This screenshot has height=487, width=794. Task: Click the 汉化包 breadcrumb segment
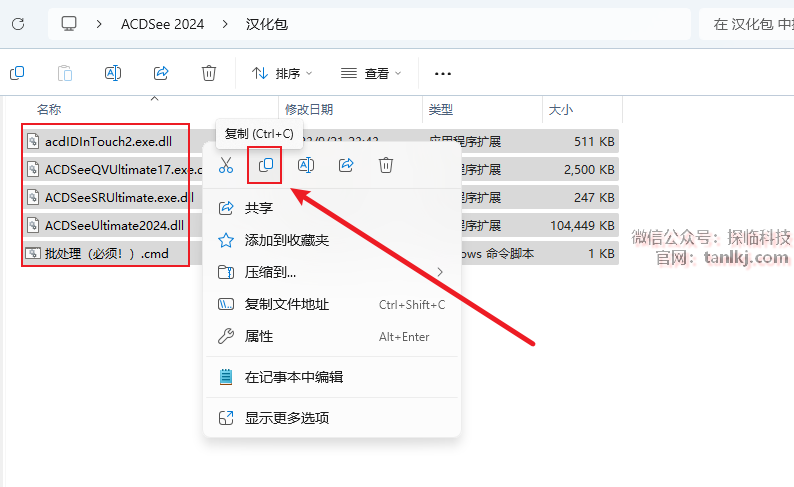tap(267, 24)
